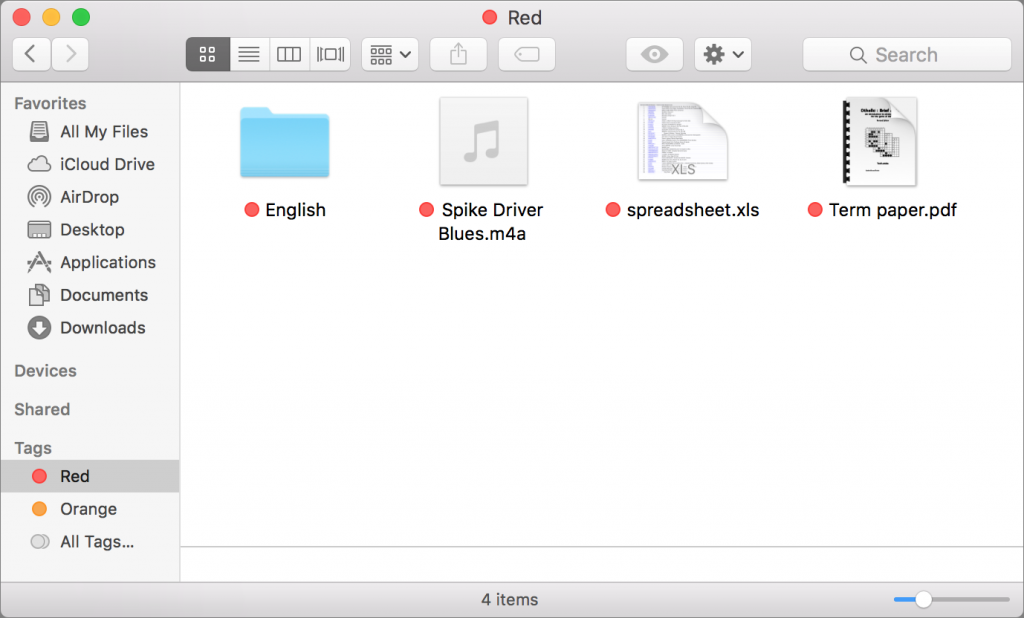Click the Spike Driver Blues.m4a file name
This screenshot has height=618, width=1024.
(x=491, y=221)
